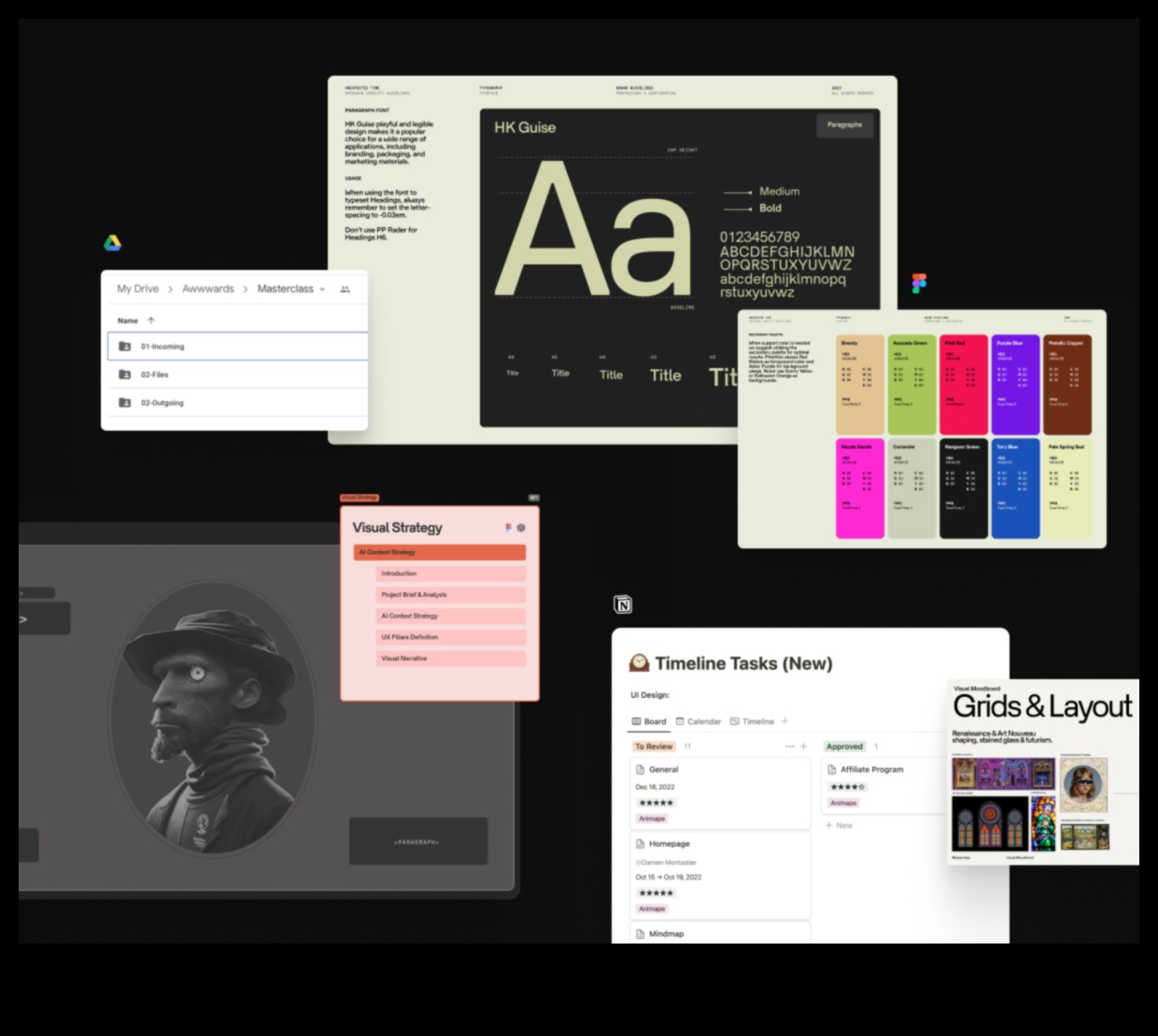Click the Notion logo icon
This screenshot has height=1036, width=1158.
pyautogui.click(x=624, y=604)
